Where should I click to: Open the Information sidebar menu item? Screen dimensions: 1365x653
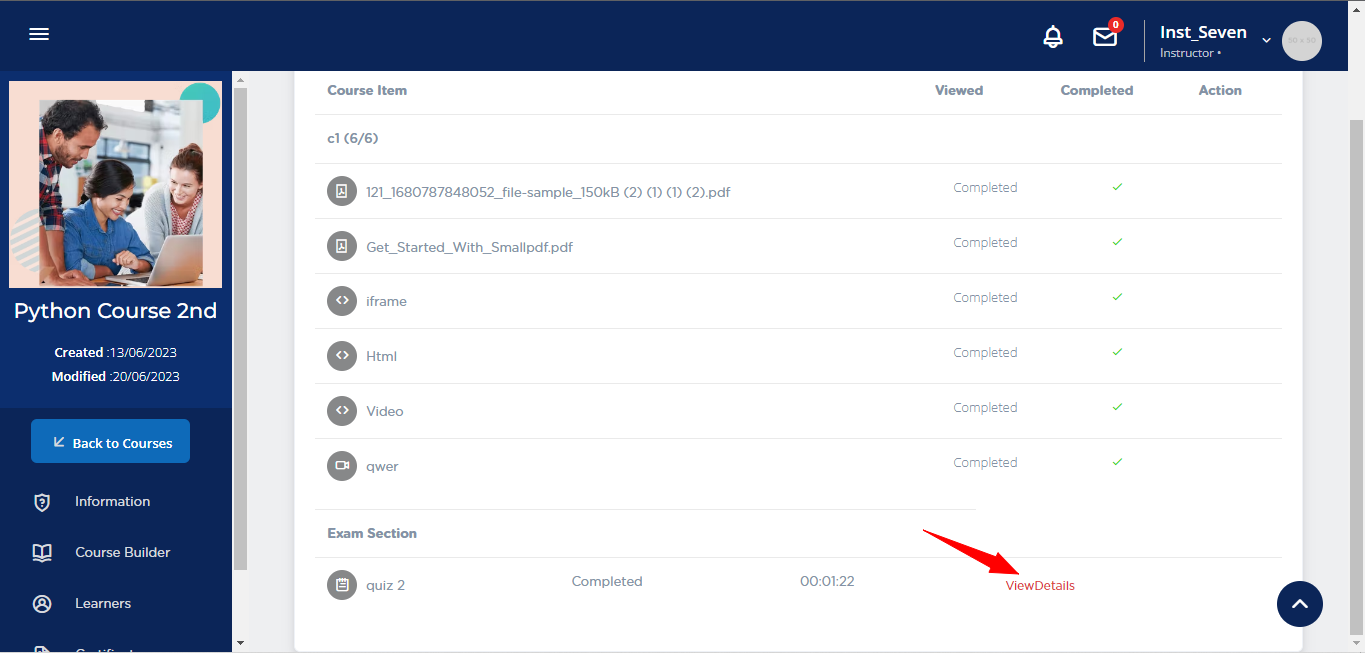(x=112, y=502)
